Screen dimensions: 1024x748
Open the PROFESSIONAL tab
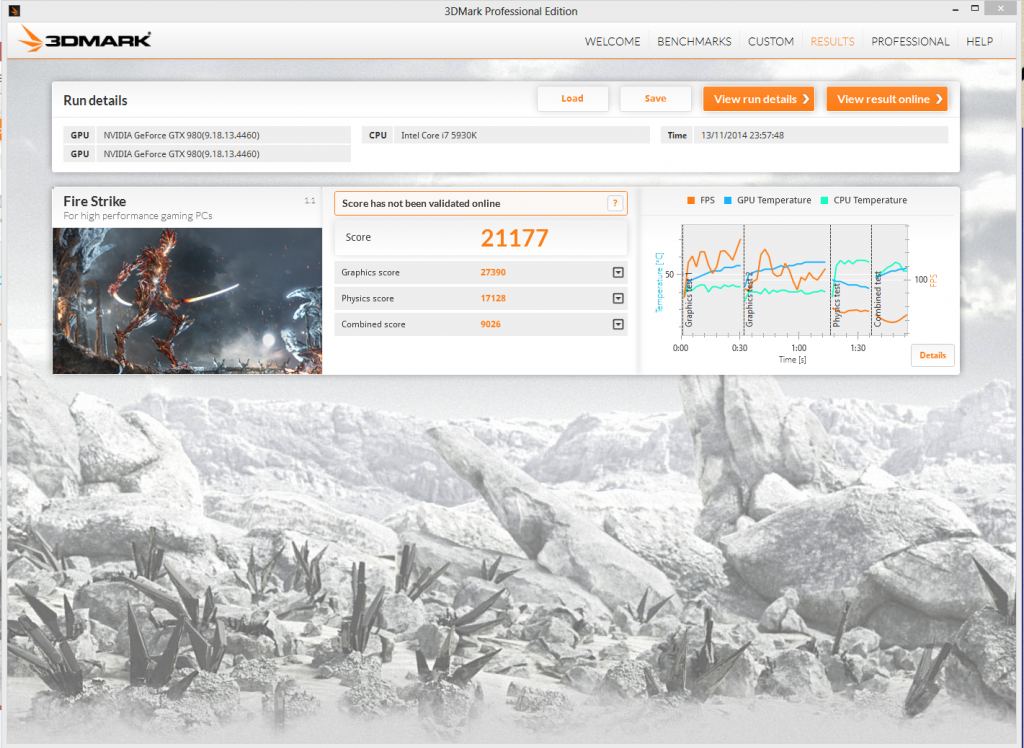point(910,41)
